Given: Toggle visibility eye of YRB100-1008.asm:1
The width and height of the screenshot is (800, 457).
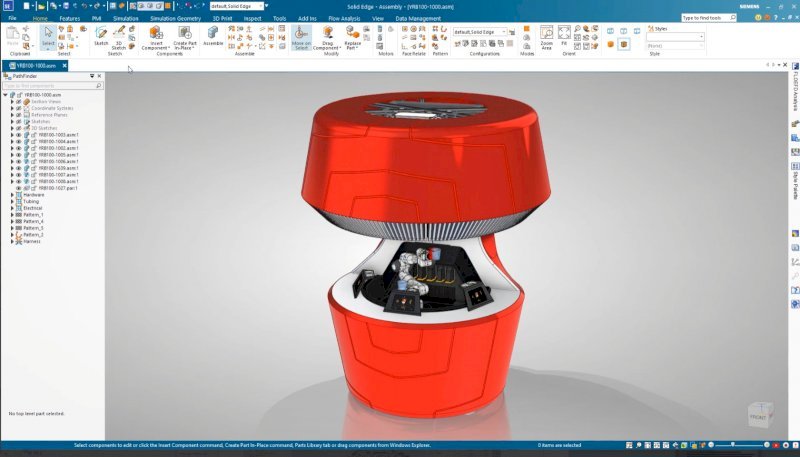Looking at the screenshot, I should pos(19,181).
